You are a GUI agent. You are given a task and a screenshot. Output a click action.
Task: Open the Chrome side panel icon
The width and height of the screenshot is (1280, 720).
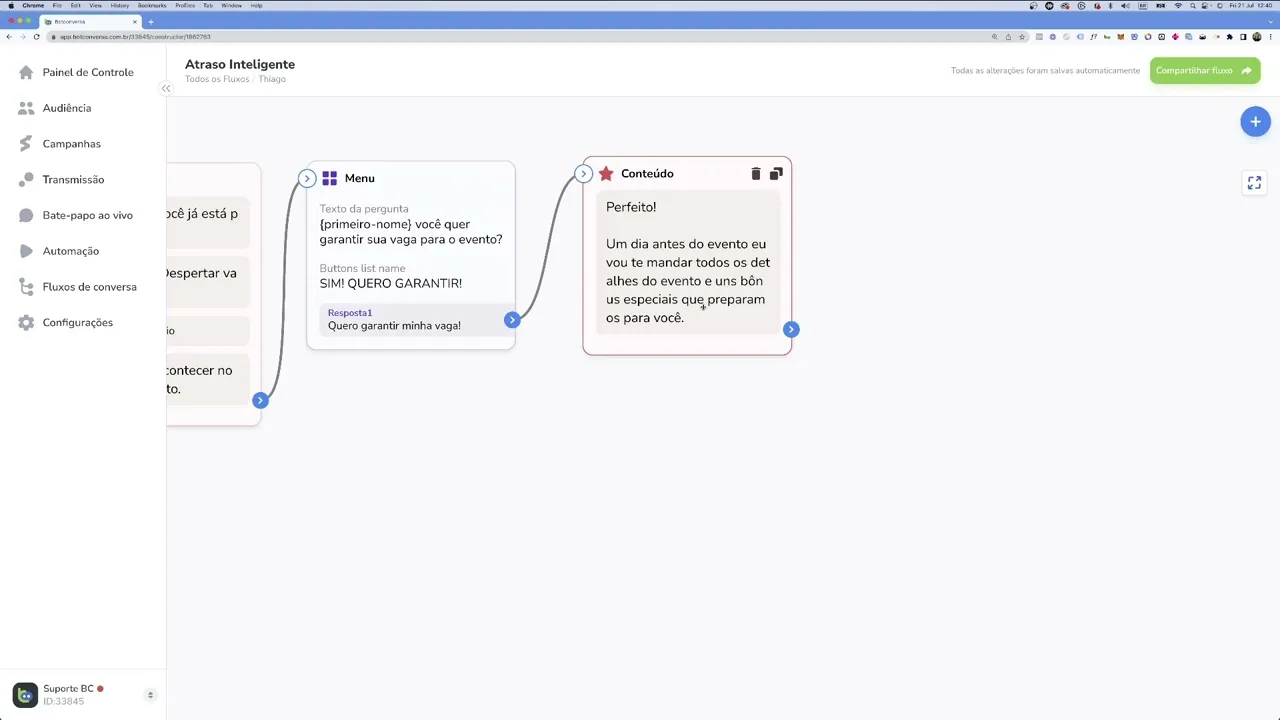(x=1243, y=37)
